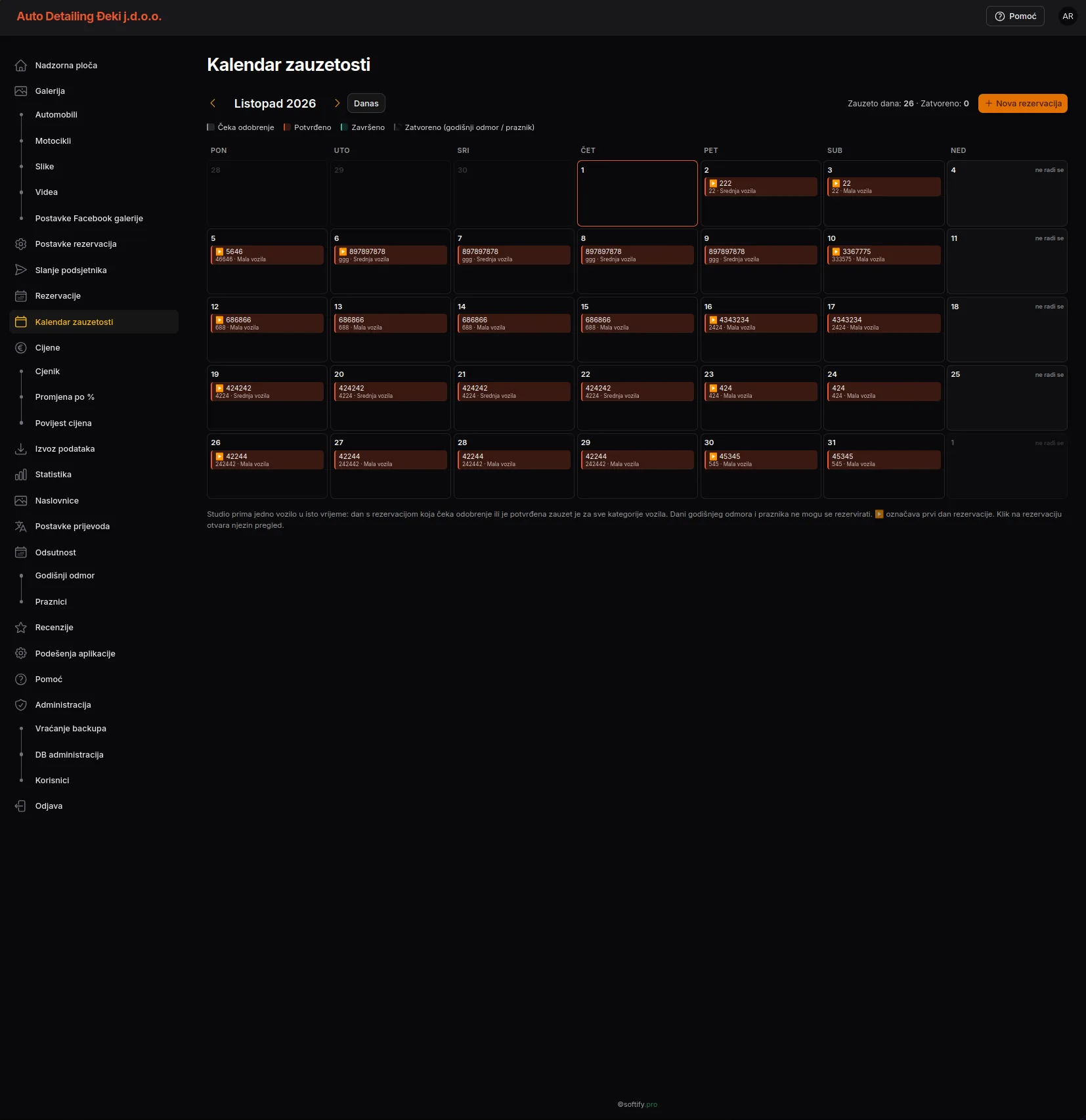The image size is (1086, 1120).
Task: Open reservation 42244 on day 26
Action: 267,460
